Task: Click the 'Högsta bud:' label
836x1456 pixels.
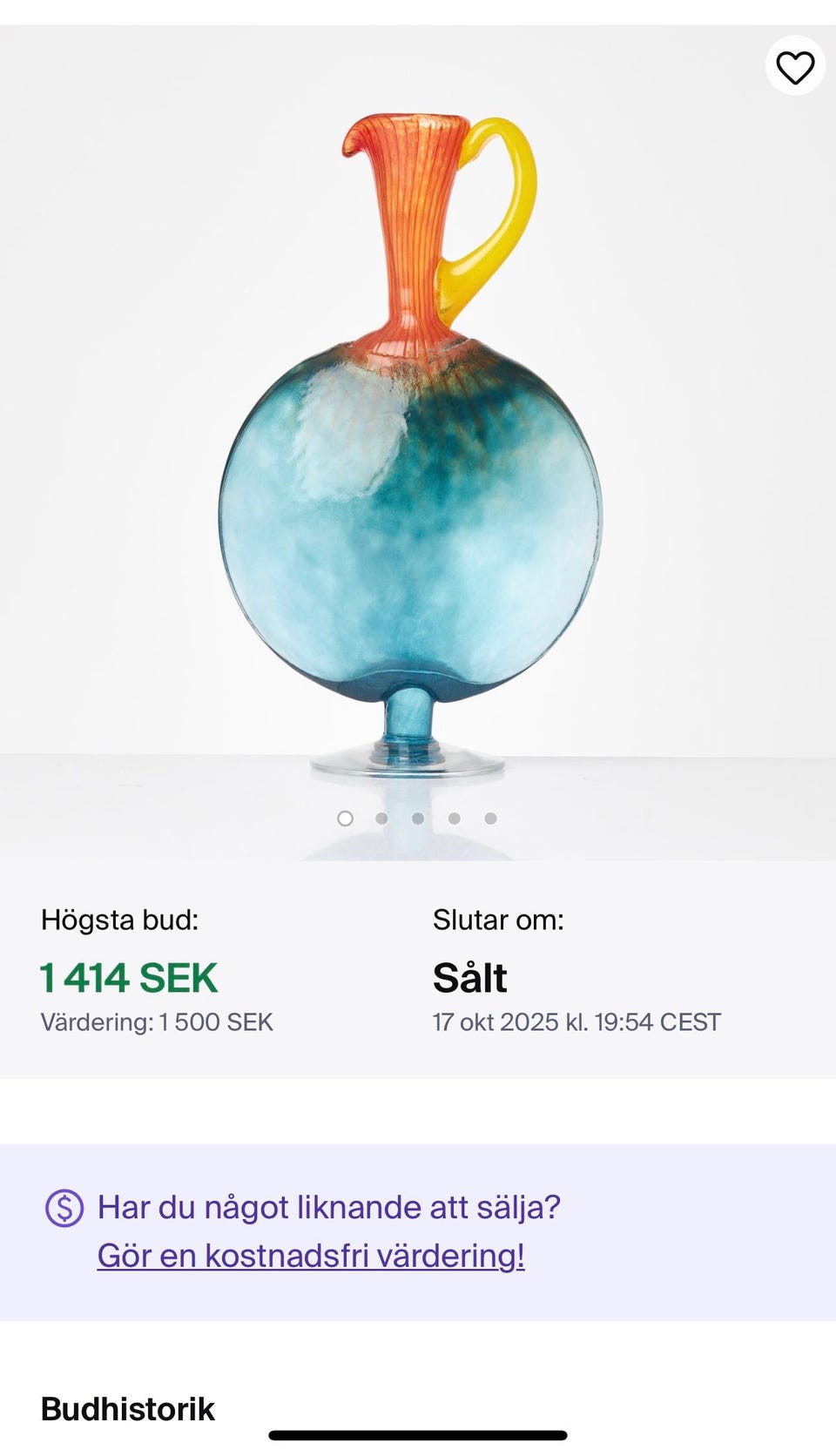Action: [x=119, y=920]
